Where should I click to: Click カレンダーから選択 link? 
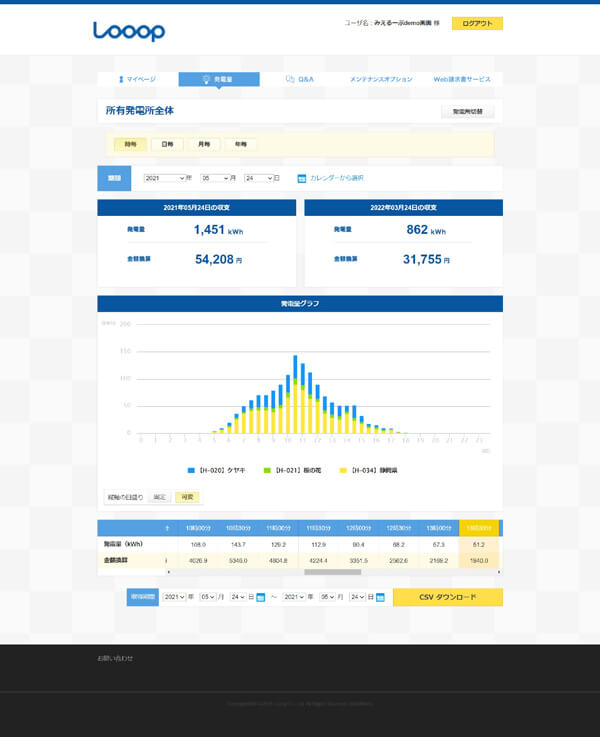(x=336, y=178)
